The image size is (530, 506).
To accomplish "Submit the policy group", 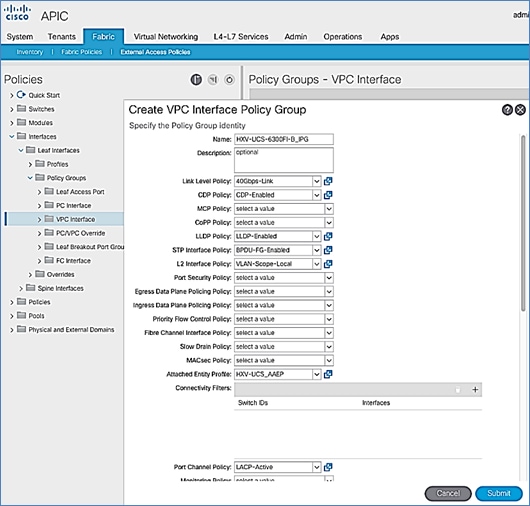I will click(499, 493).
